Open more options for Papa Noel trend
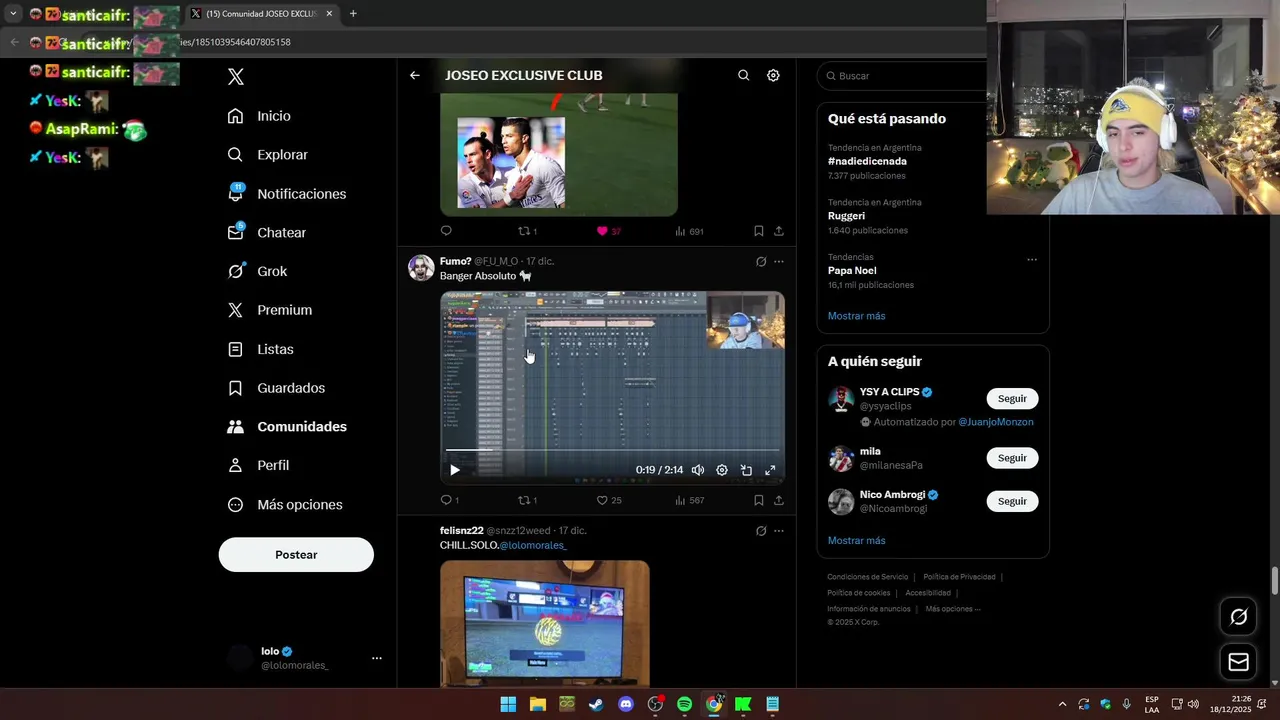 [x=1032, y=260]
